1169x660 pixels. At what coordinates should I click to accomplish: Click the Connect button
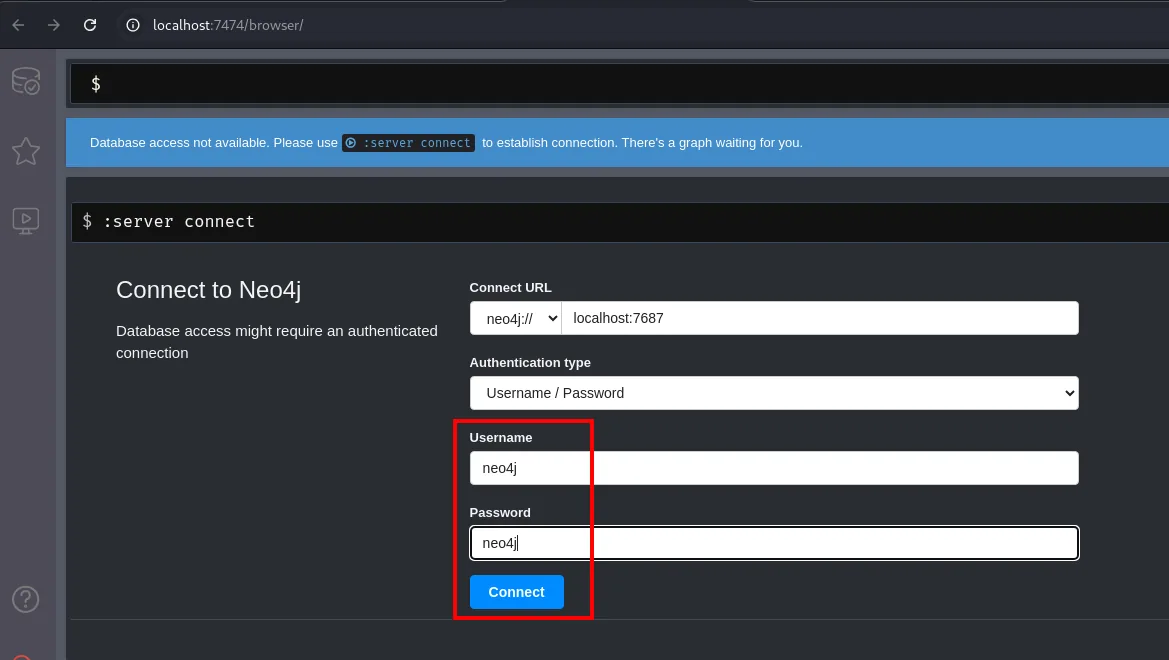point(517,592)
